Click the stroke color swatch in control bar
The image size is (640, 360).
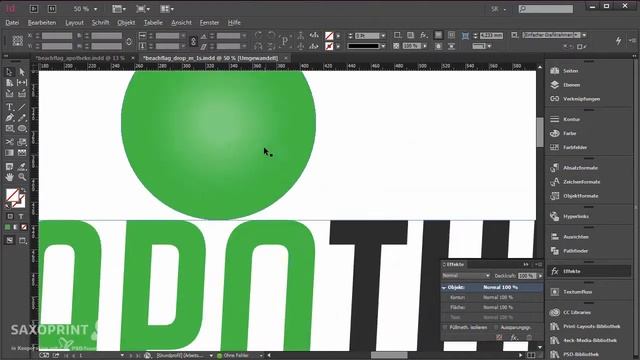[x=329, y=46]
